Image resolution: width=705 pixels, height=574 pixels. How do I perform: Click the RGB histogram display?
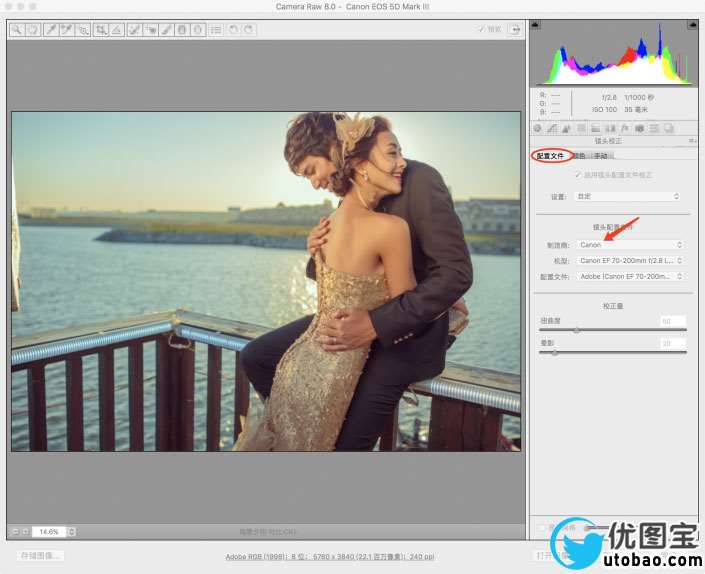pyautogui.click(x=614, y=53)
